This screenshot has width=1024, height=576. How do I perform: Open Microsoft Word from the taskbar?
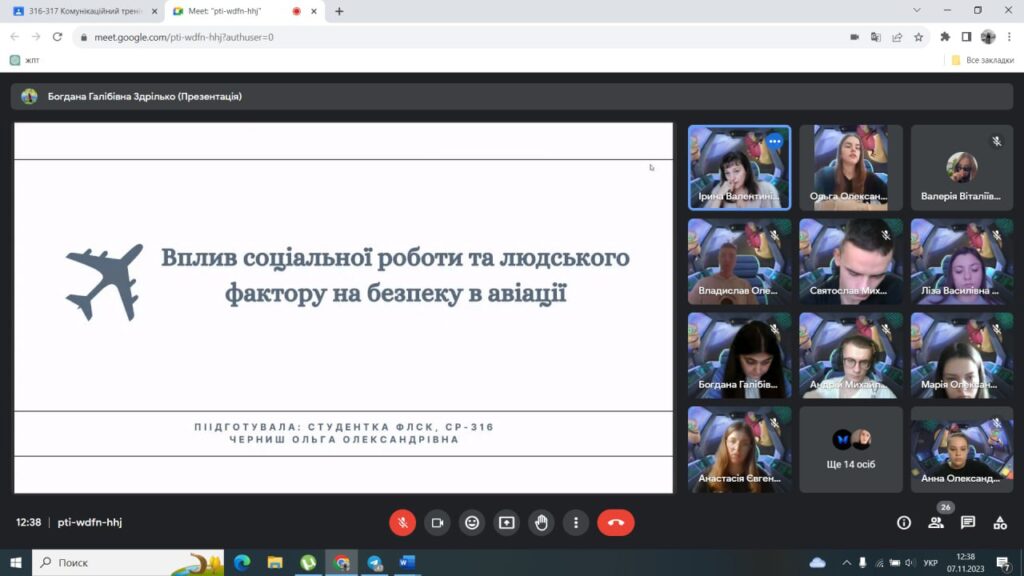(x=408, y=563)
